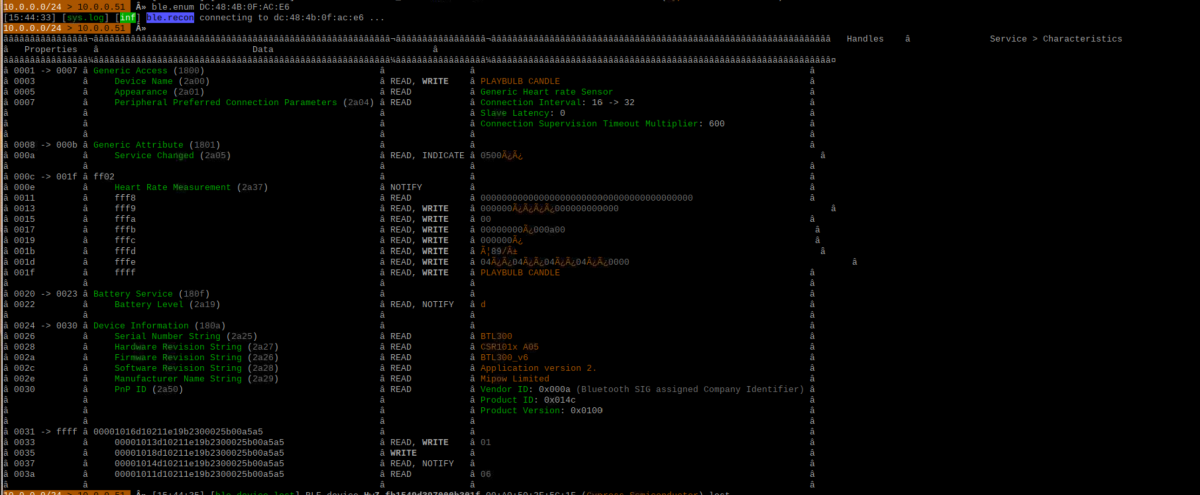Click the ble.enum DC:48:4B:0F:AC:E6 command text
The image size is (1200, 495).
[x=223, y=6]
